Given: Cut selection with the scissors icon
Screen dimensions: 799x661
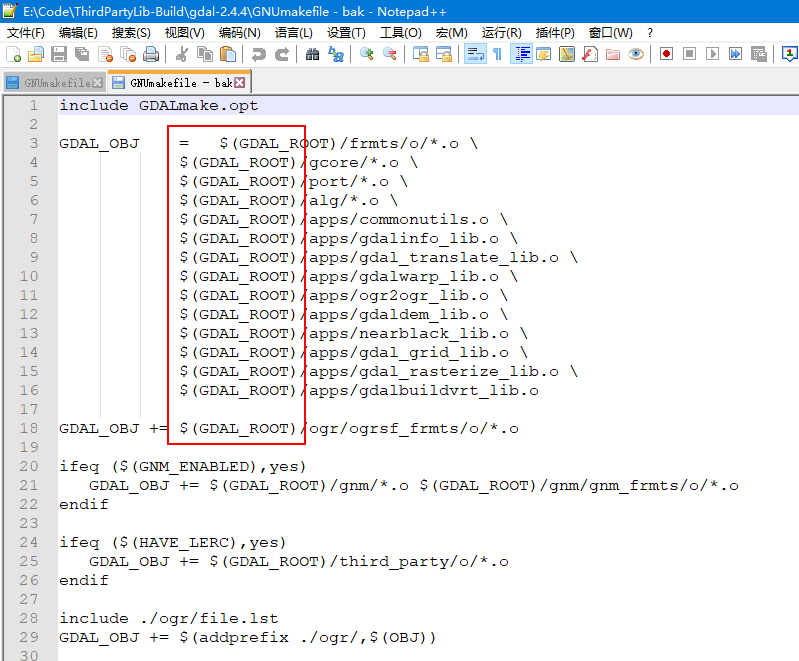Looking at the screenshot, I should click(181, 54).
